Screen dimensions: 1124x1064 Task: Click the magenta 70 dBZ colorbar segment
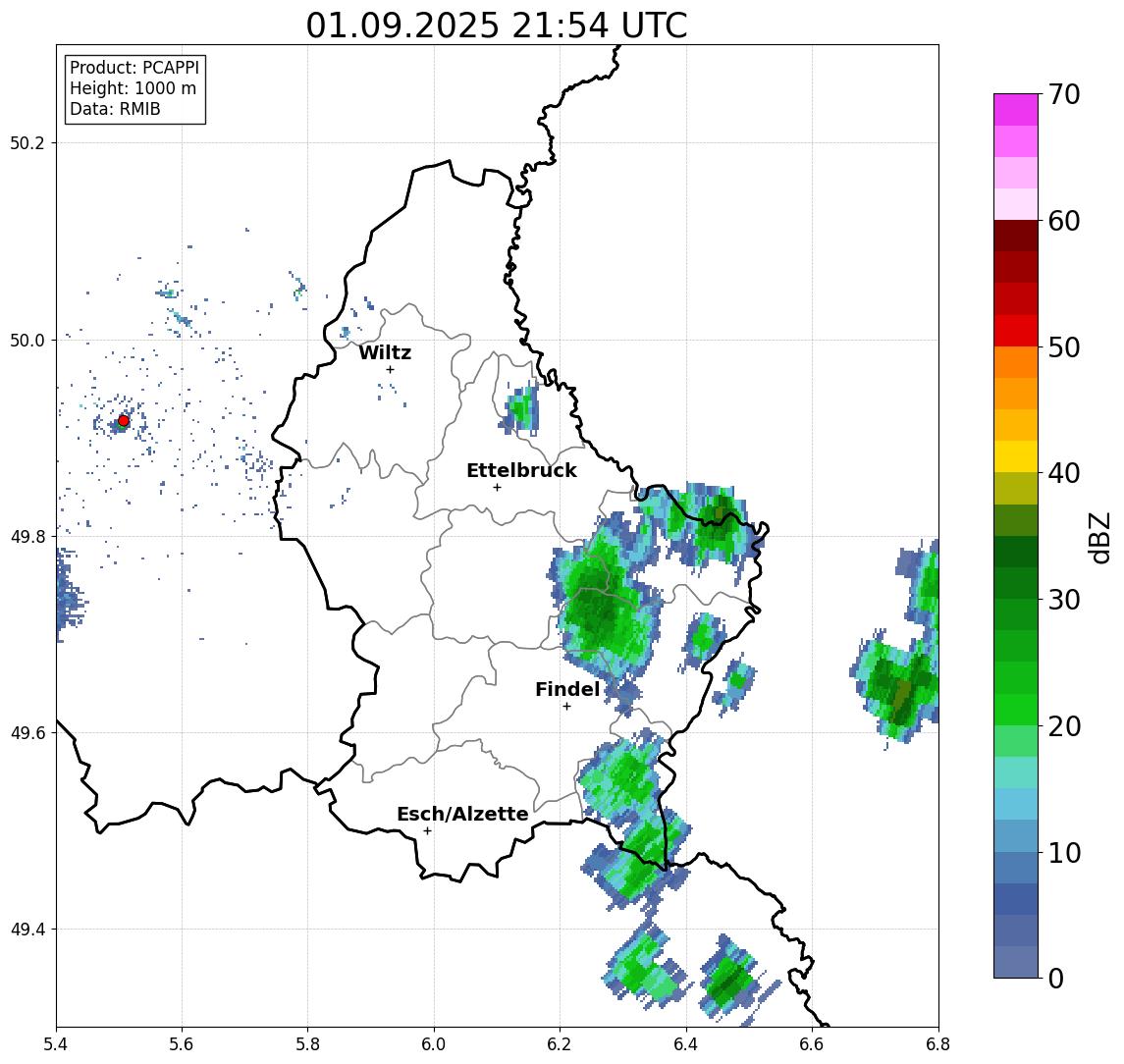[x=1016, y=110]
